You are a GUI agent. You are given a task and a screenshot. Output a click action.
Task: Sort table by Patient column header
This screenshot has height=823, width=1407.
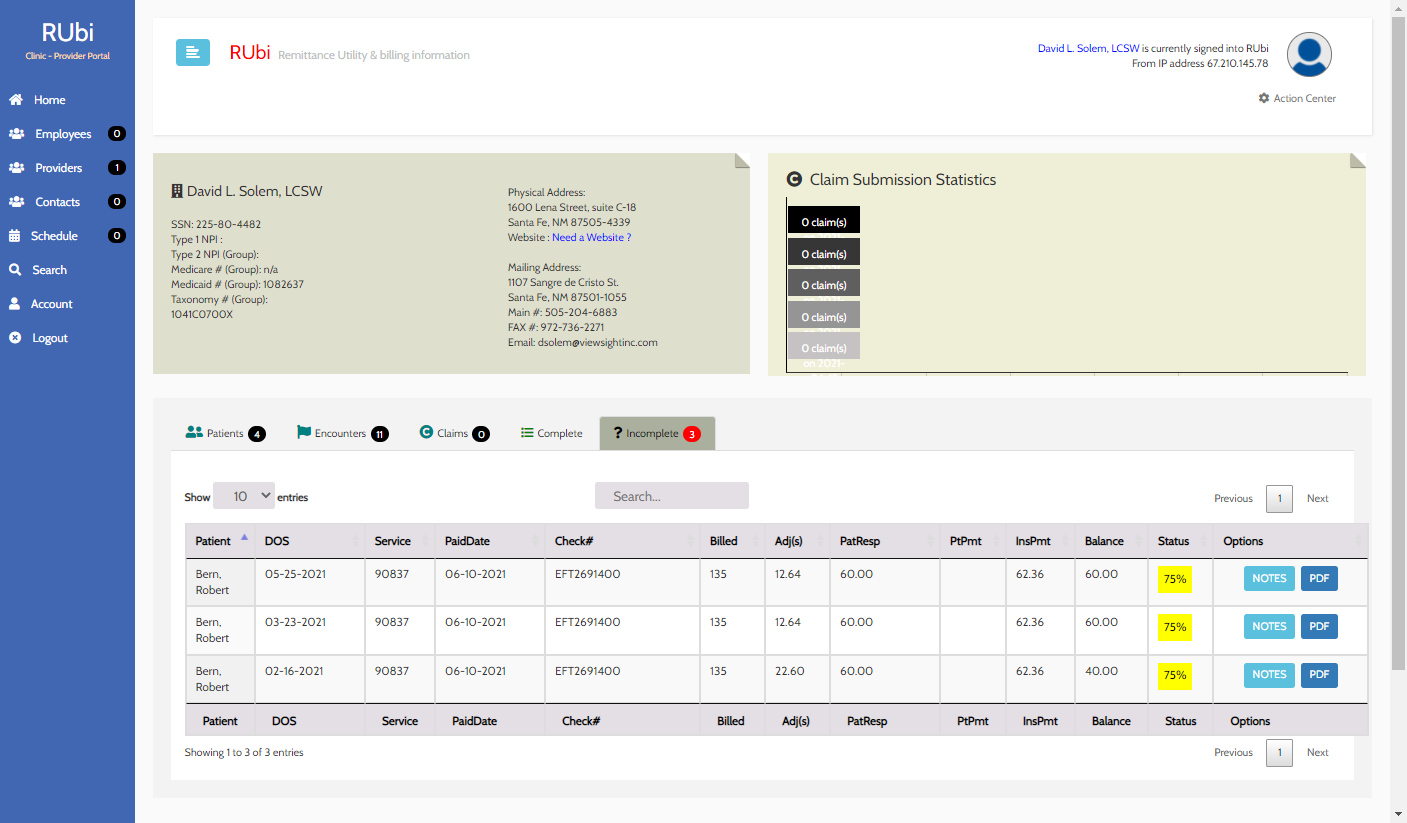point(213,541)
